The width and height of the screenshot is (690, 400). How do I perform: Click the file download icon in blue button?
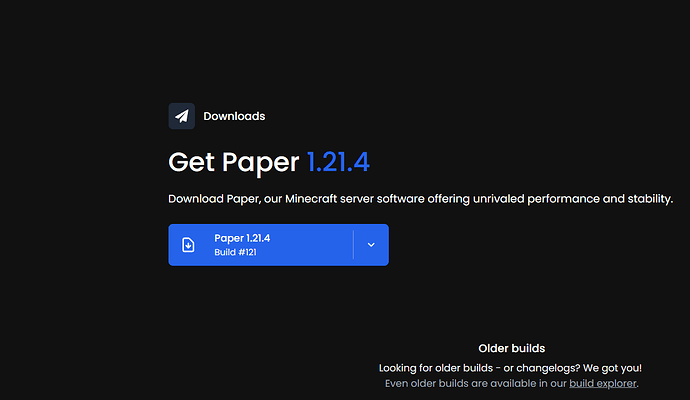[188, 245]
